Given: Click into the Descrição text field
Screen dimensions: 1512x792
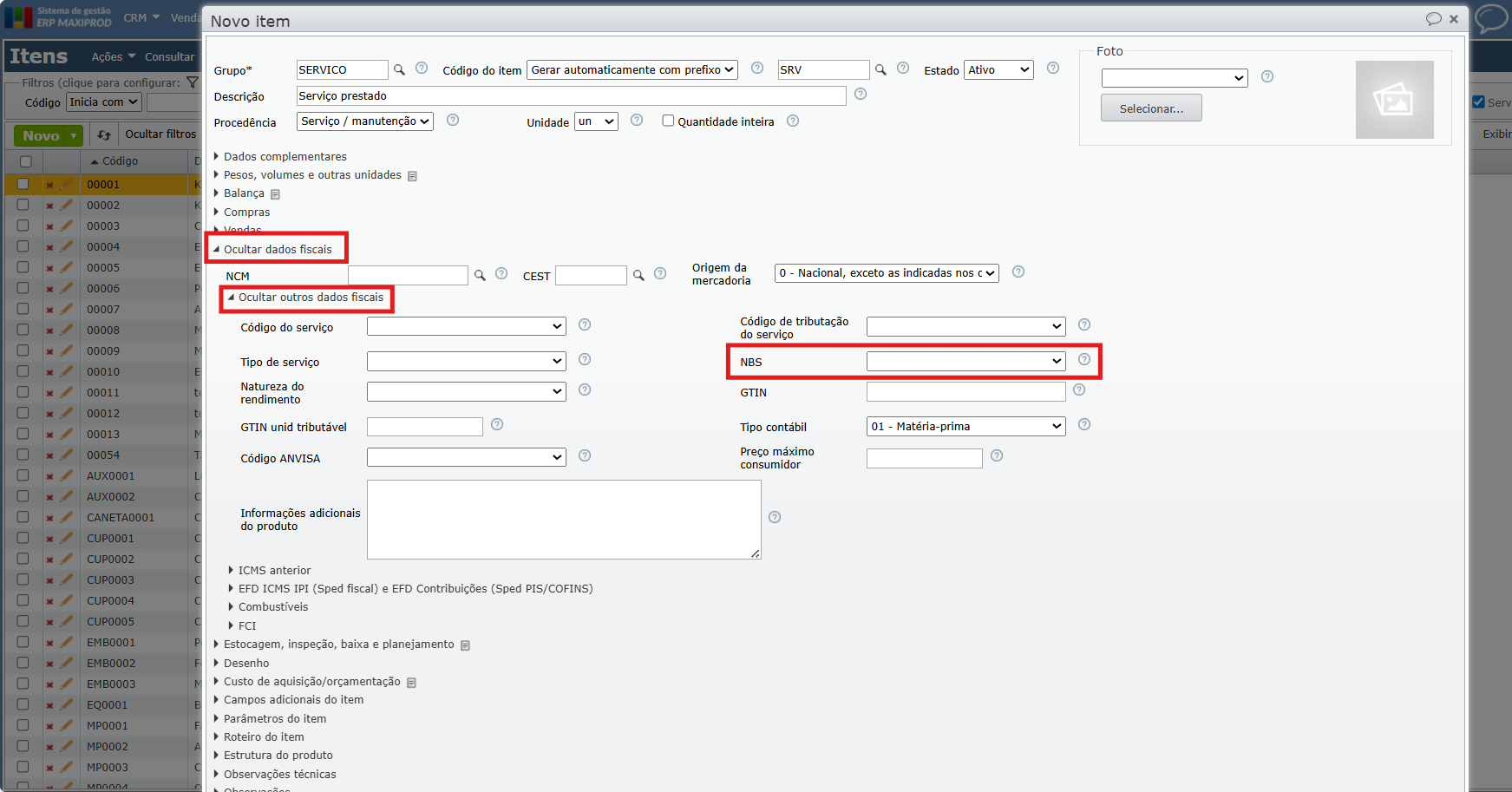Looking at the screenshot, I should tap(571, 95).
